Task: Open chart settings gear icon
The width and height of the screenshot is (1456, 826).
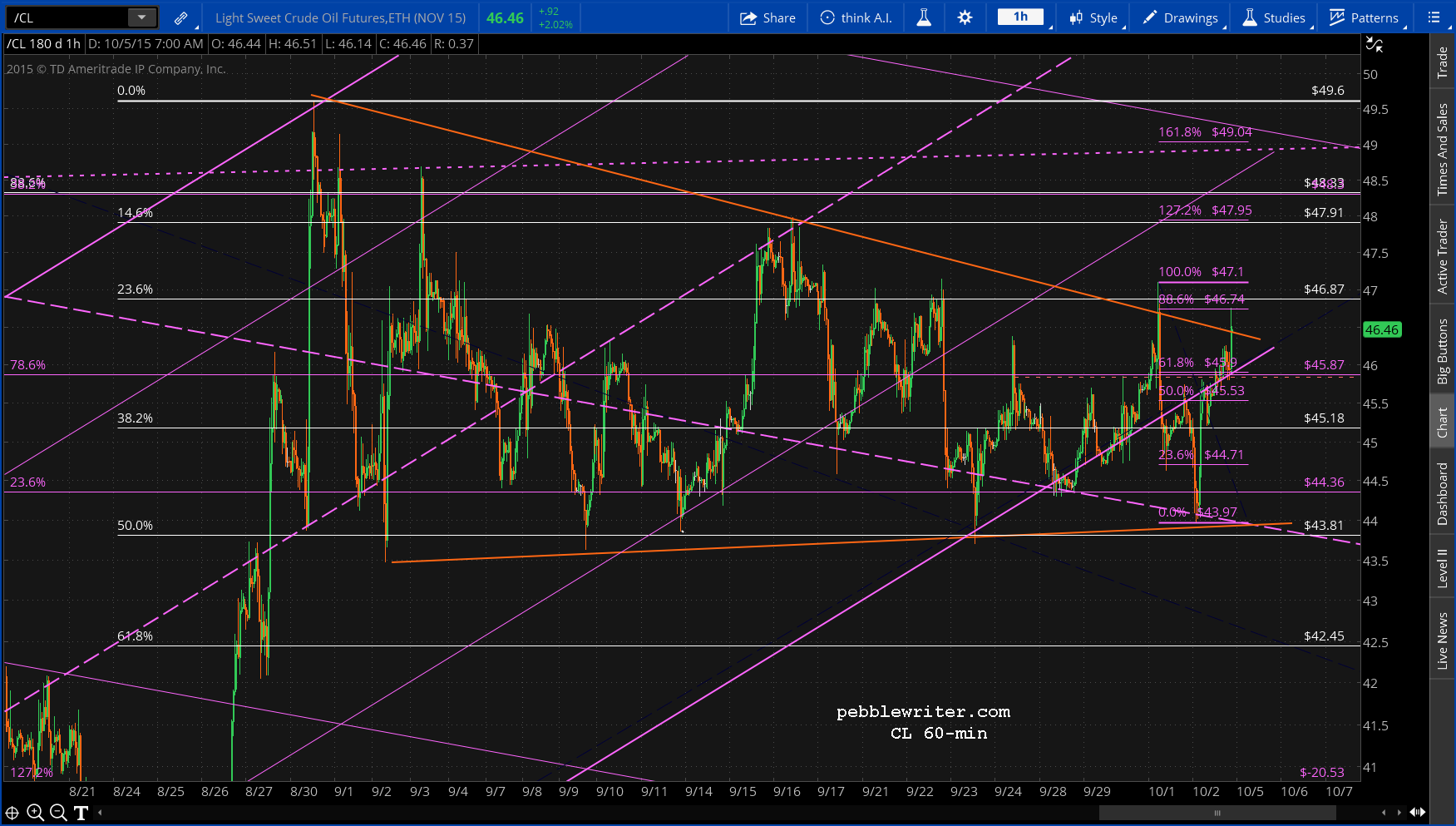Action: pos(965,17)
